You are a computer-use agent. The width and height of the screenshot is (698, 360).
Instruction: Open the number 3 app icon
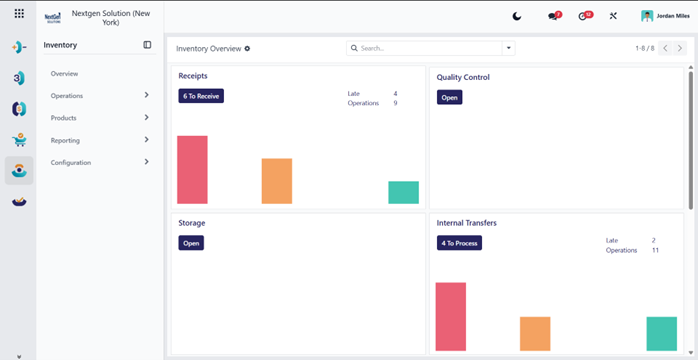19,78
